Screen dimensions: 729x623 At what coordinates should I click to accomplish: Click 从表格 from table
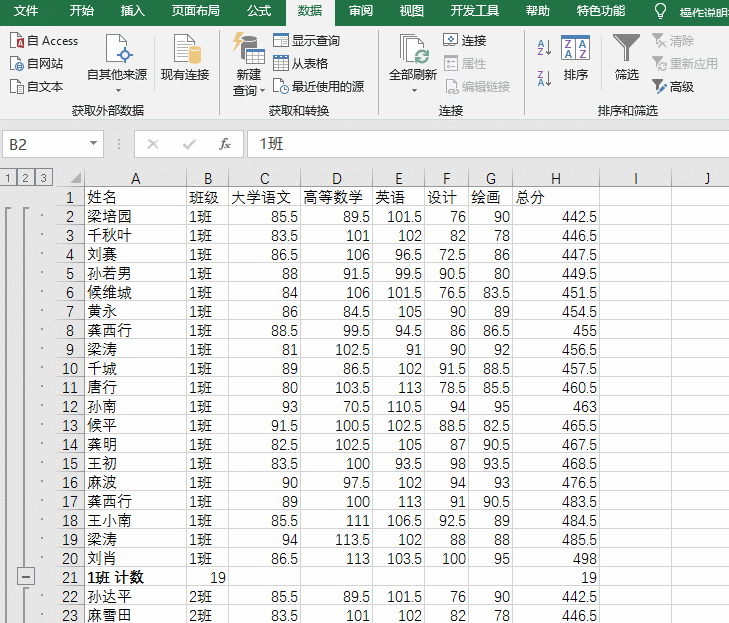pos(300,64)
